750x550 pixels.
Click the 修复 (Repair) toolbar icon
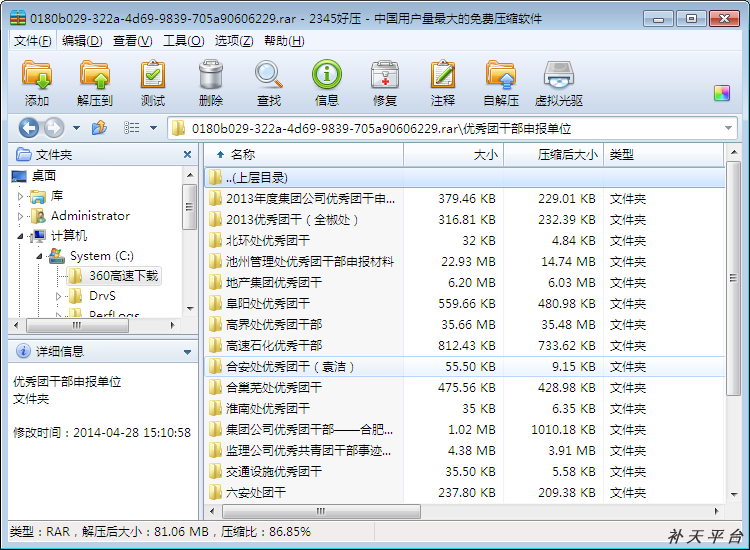click(x=385, y=83)
